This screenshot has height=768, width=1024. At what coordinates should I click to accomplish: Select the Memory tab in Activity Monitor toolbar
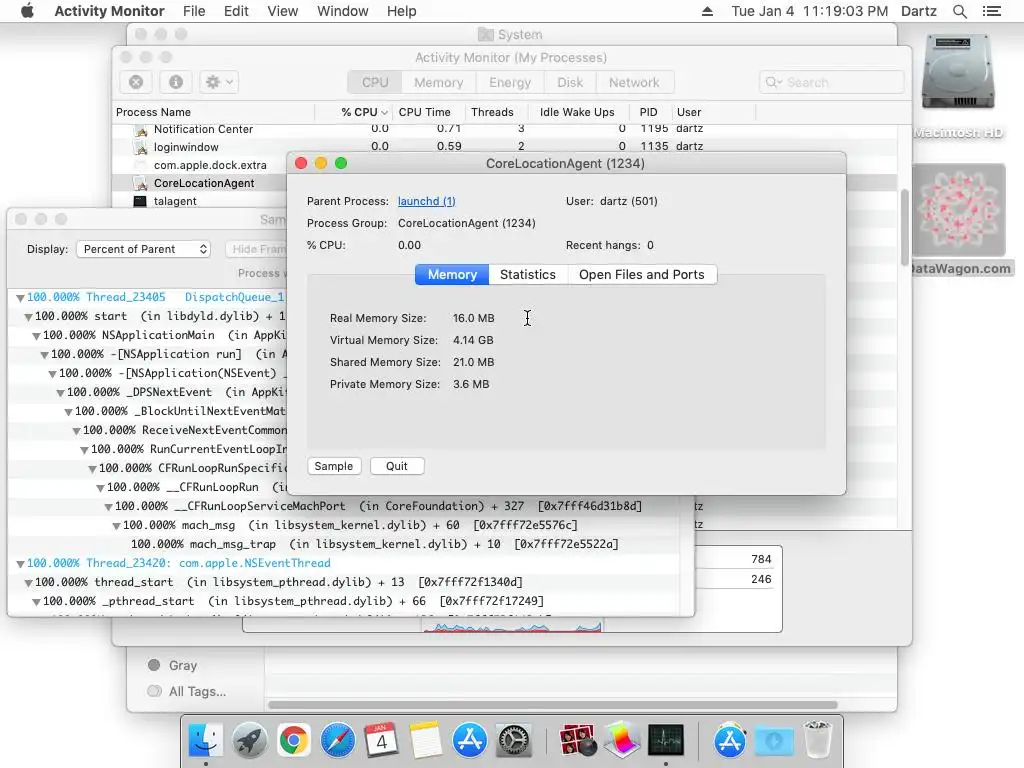click(438, 82)
